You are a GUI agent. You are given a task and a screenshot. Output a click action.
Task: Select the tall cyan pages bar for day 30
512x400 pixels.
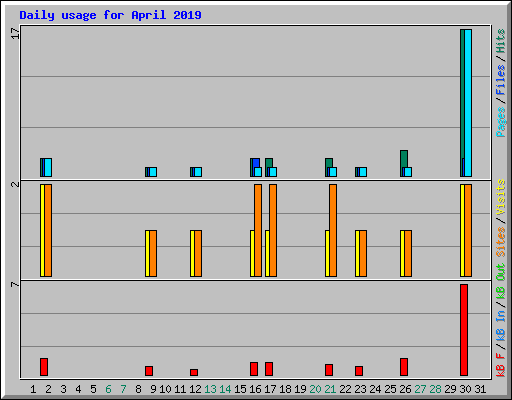(x=468, y=103)
